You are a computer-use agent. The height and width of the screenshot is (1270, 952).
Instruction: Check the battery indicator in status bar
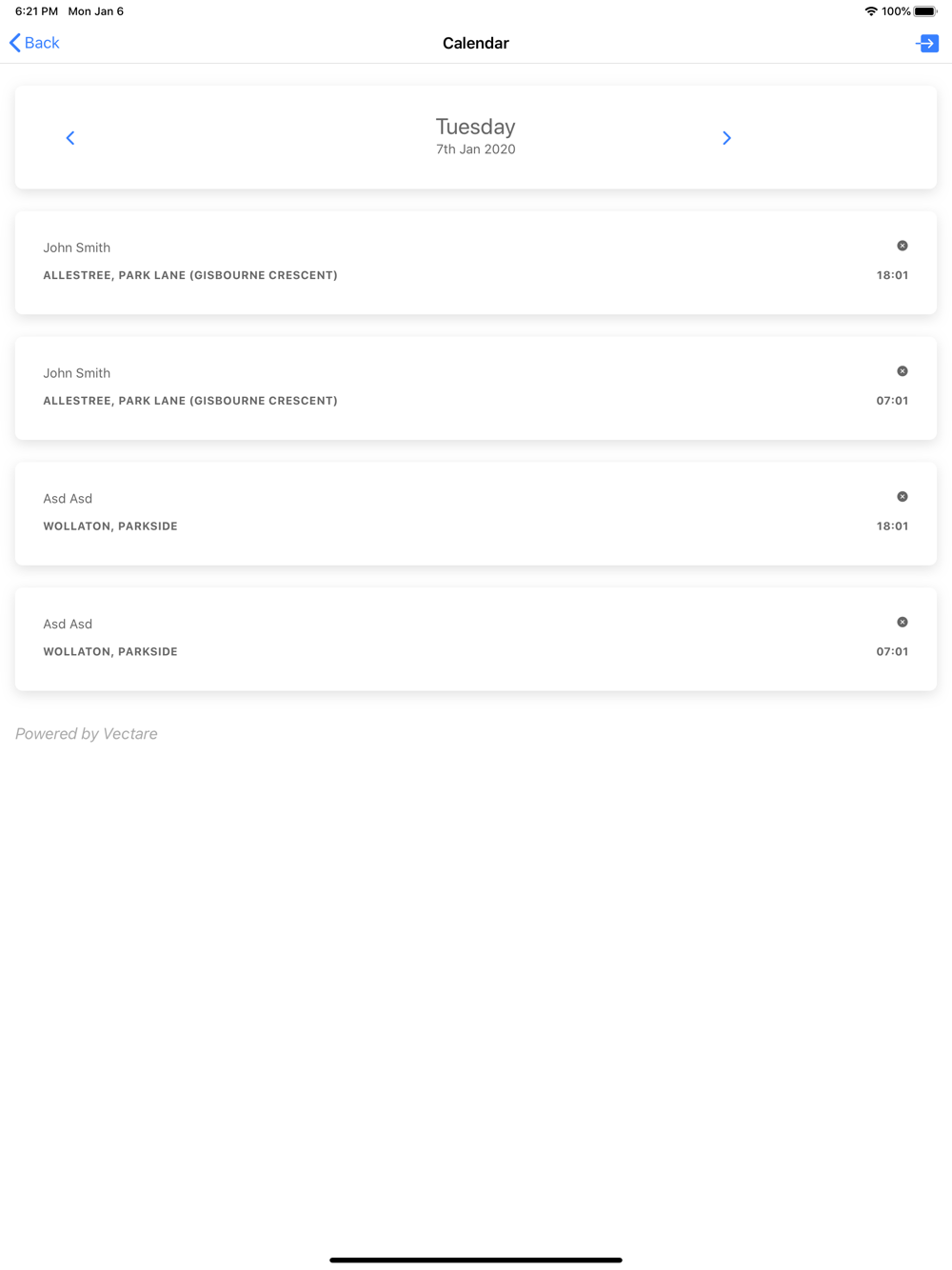[x=925, y=11]
